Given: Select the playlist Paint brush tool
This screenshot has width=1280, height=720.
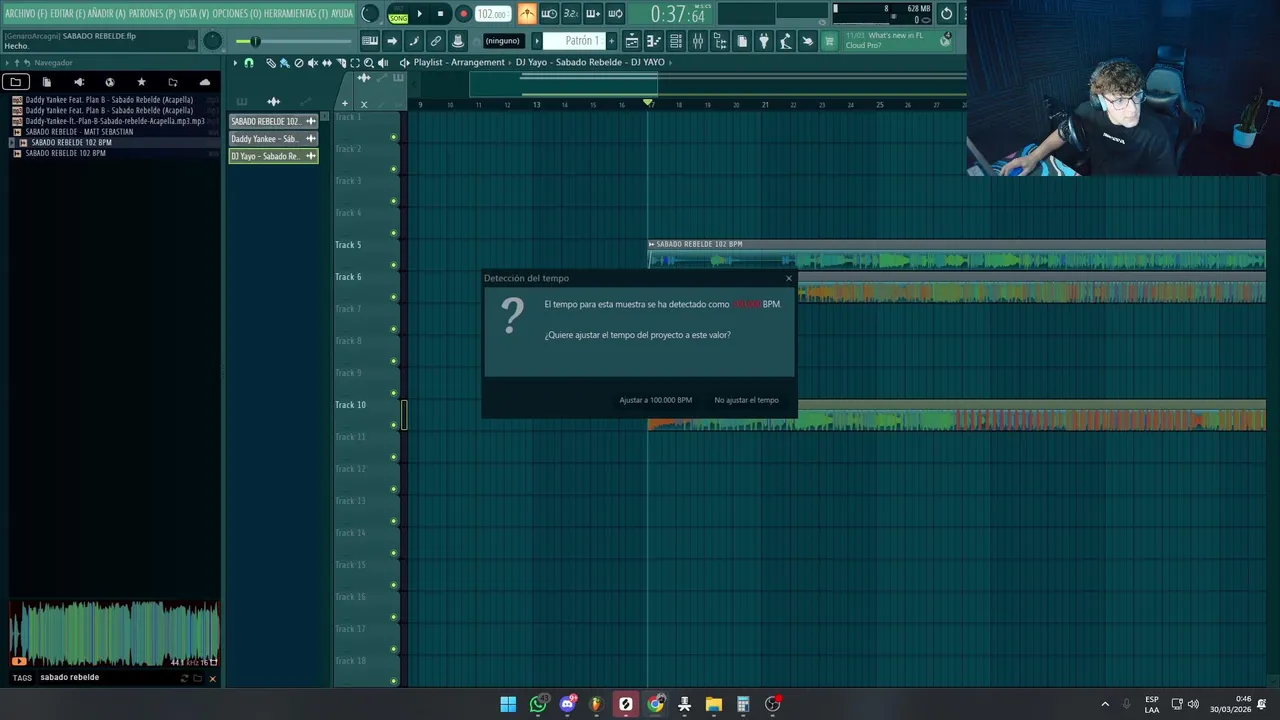Looking at the screenshot, I should [x=284, y=63].
